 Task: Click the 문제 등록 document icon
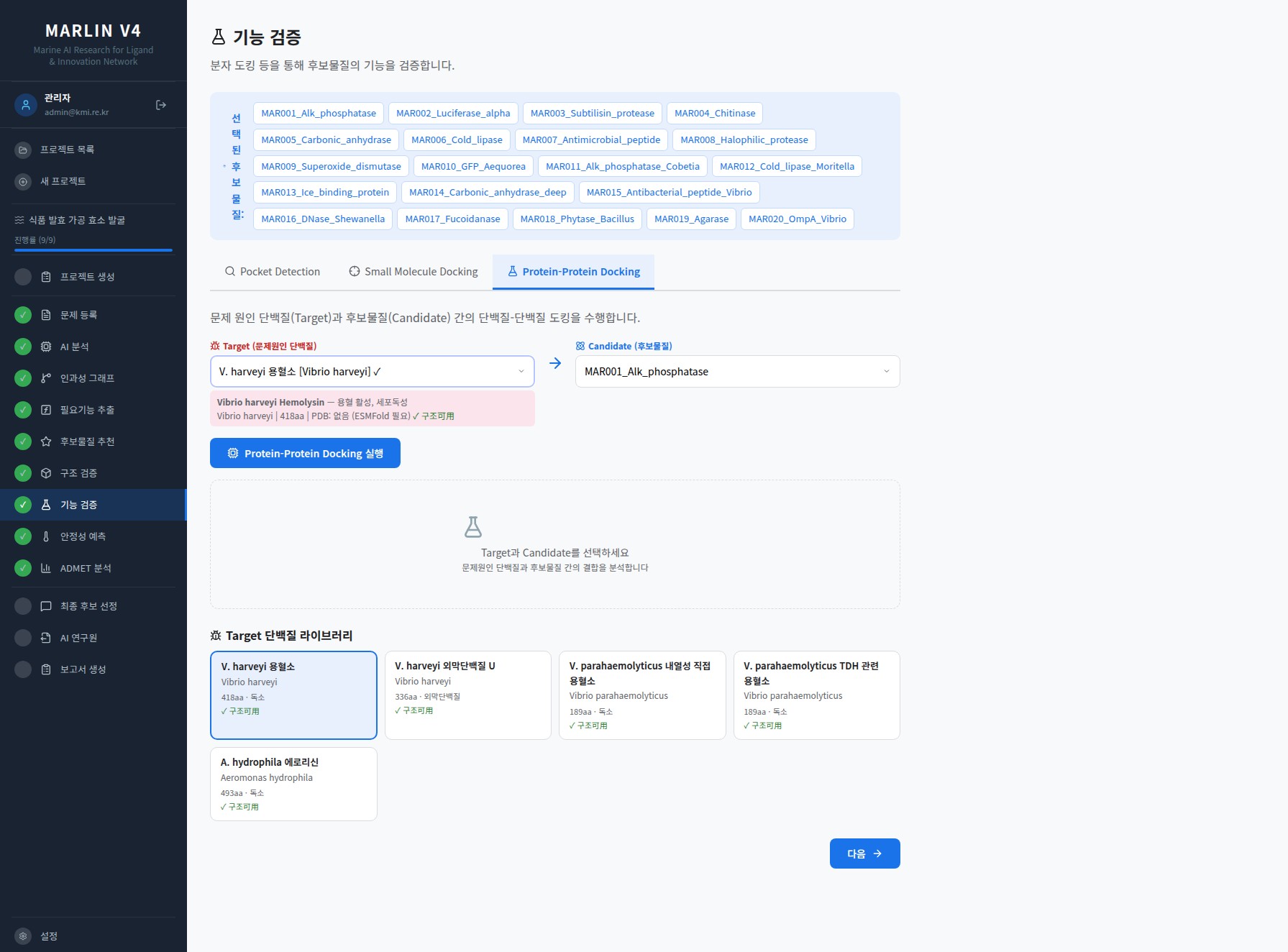(46, 315)
